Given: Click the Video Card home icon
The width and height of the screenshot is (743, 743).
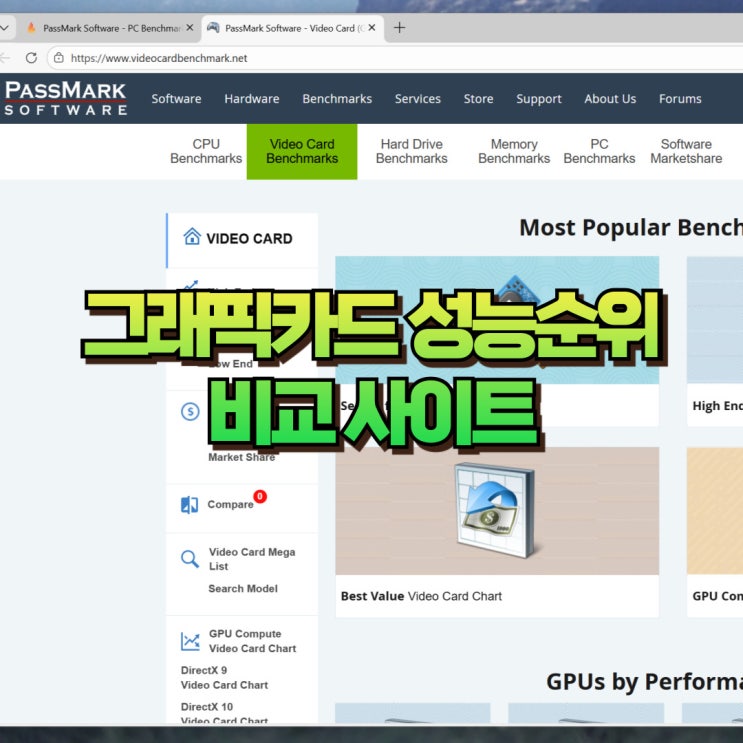Looking at the screenshot, I should [192, 236].
